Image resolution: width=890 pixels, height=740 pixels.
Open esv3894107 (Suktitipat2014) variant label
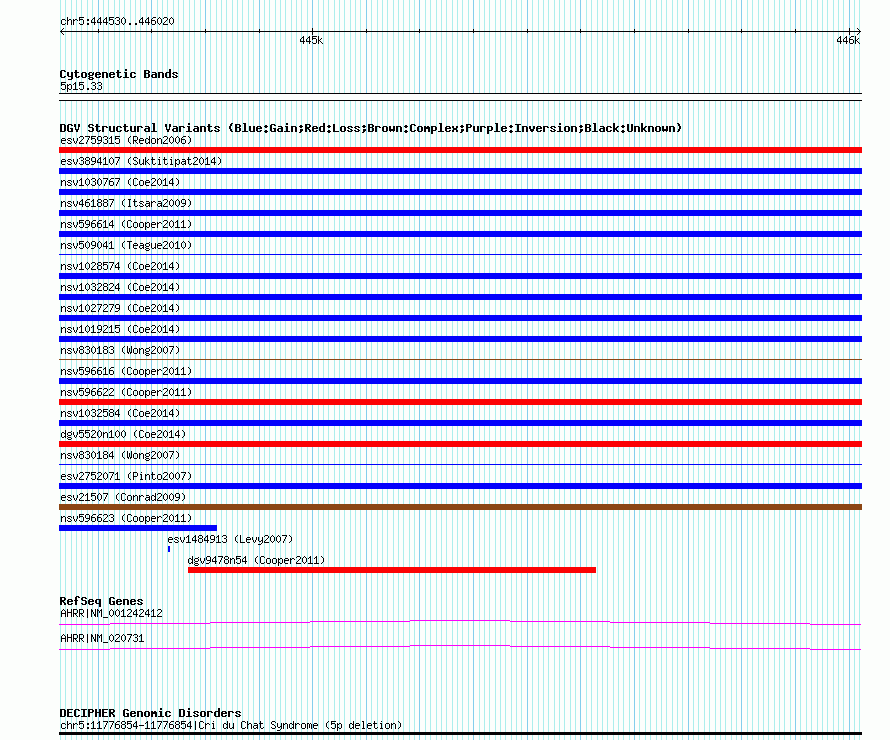(141, 161)
